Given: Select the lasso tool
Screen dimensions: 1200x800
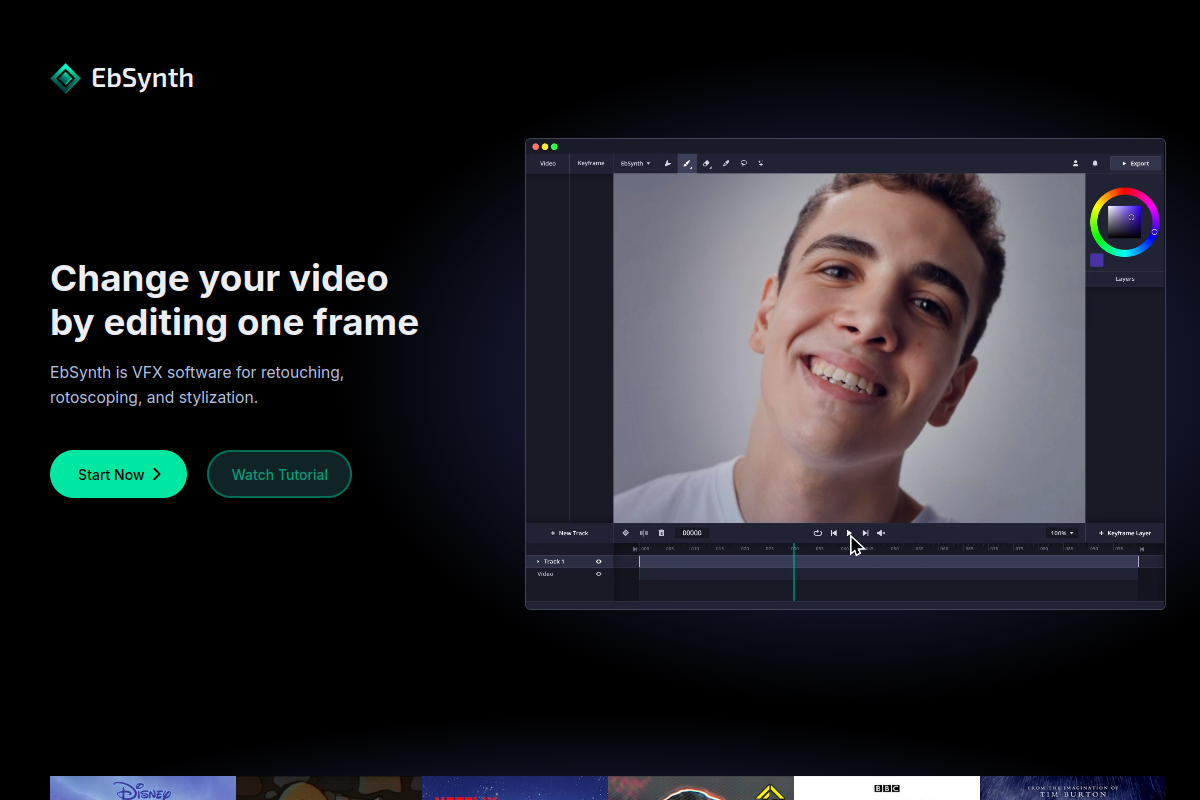Looking at the screenshot, I should [x=744, y=163].
